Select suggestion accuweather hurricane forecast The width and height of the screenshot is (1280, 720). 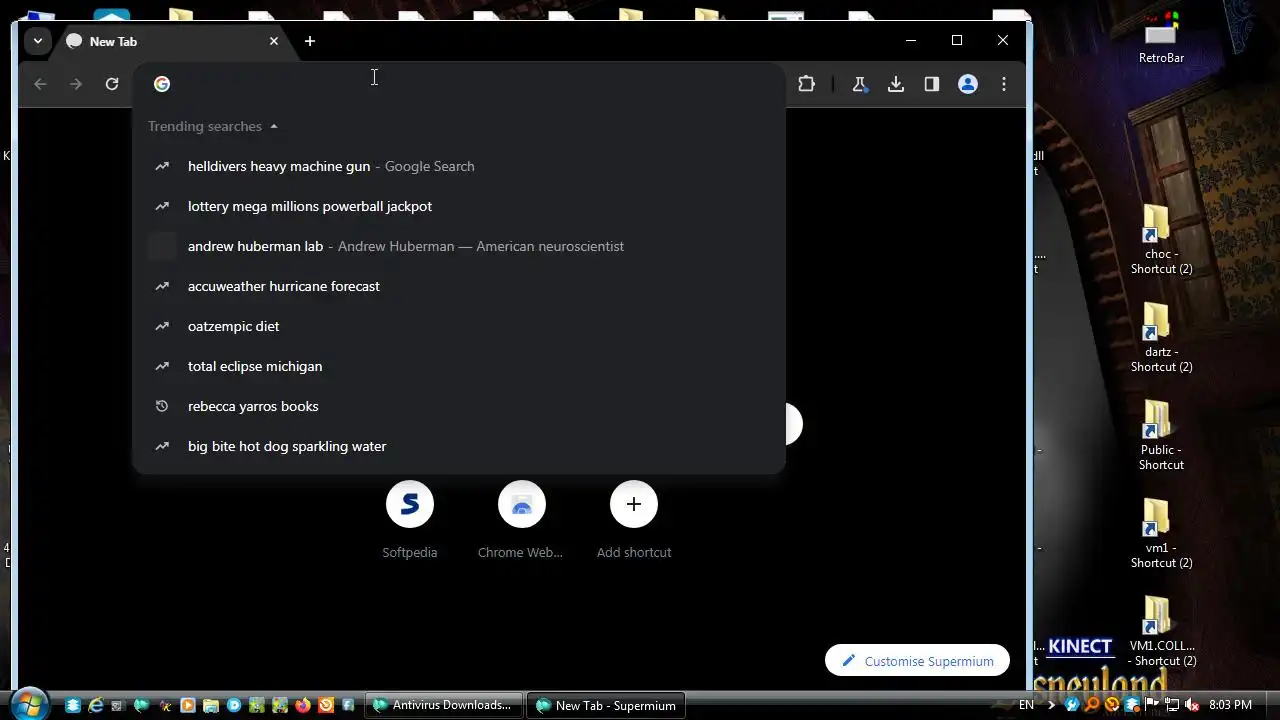coord(459,286)
